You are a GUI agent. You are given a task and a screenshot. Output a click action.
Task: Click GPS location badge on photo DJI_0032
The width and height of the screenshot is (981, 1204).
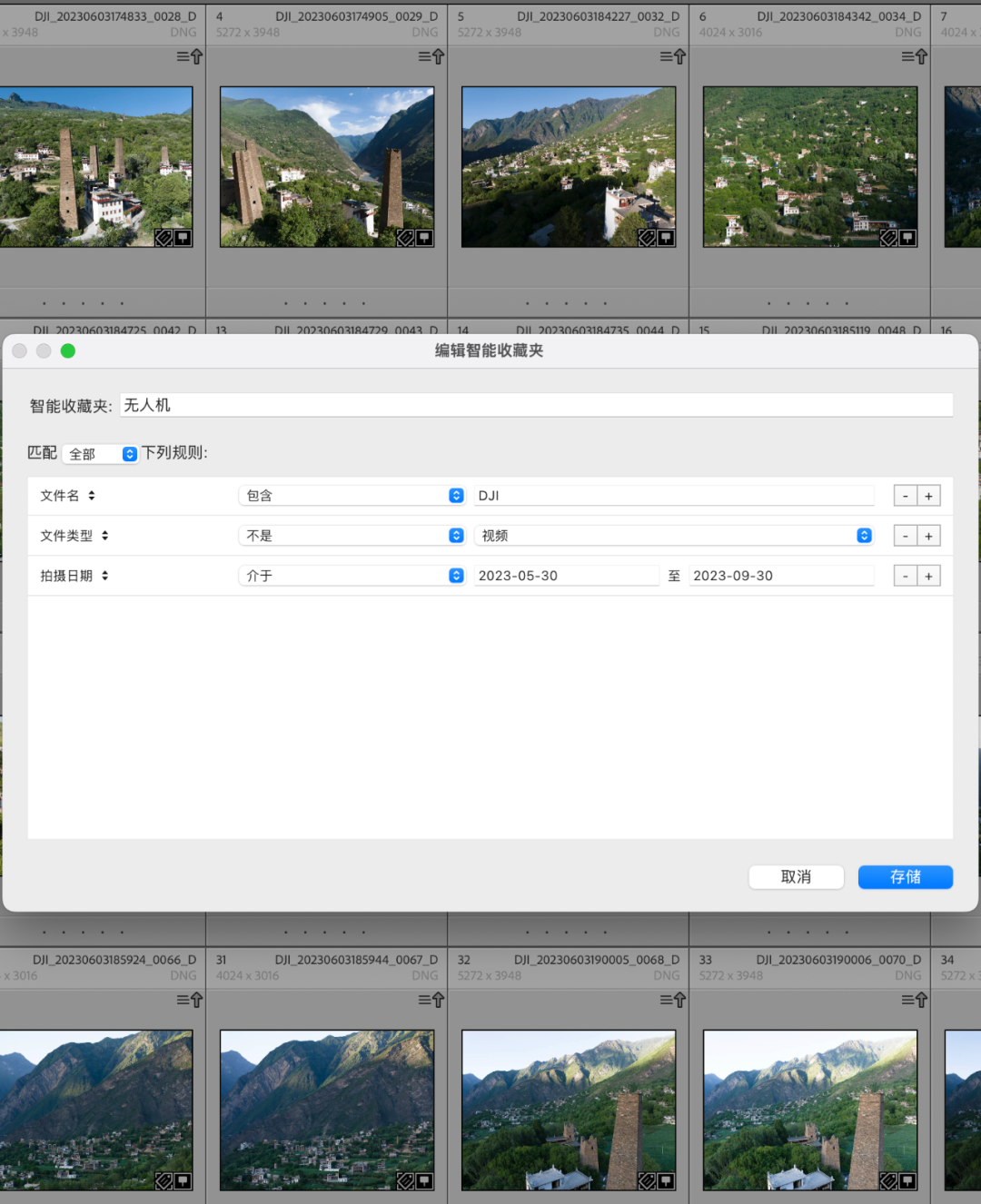666,238
